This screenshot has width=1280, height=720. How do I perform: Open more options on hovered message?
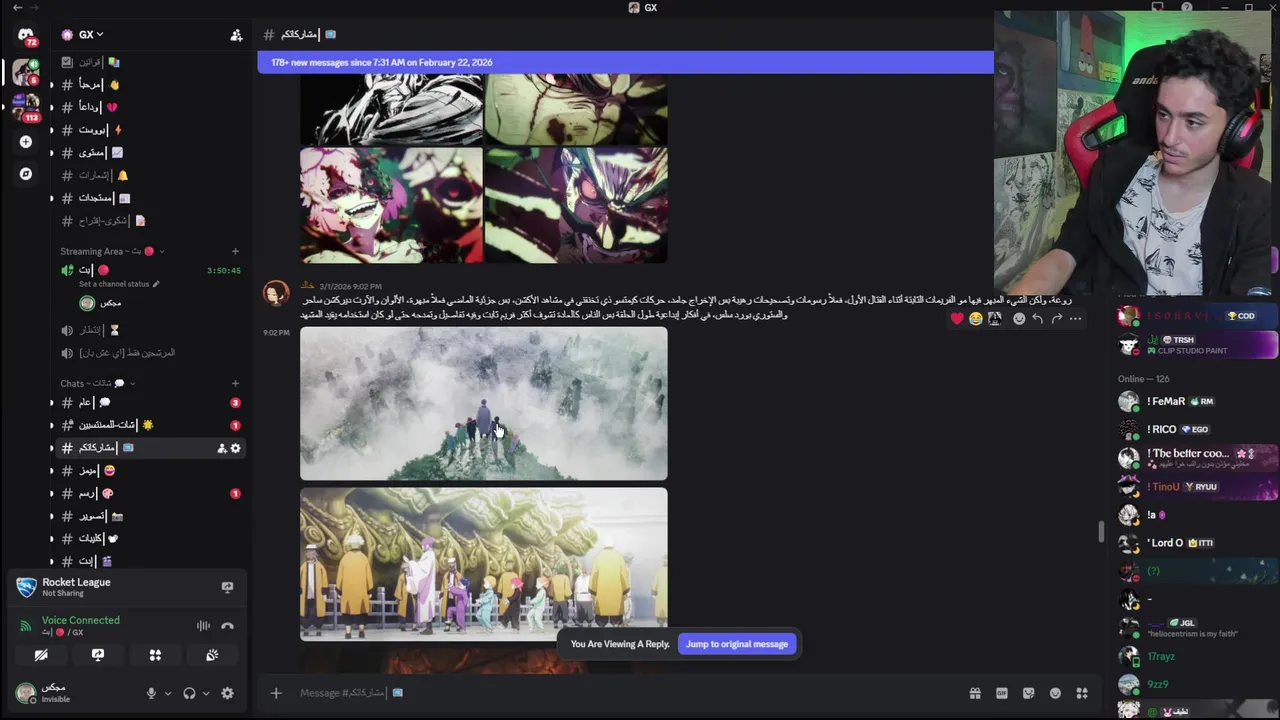pos(1076,318)
